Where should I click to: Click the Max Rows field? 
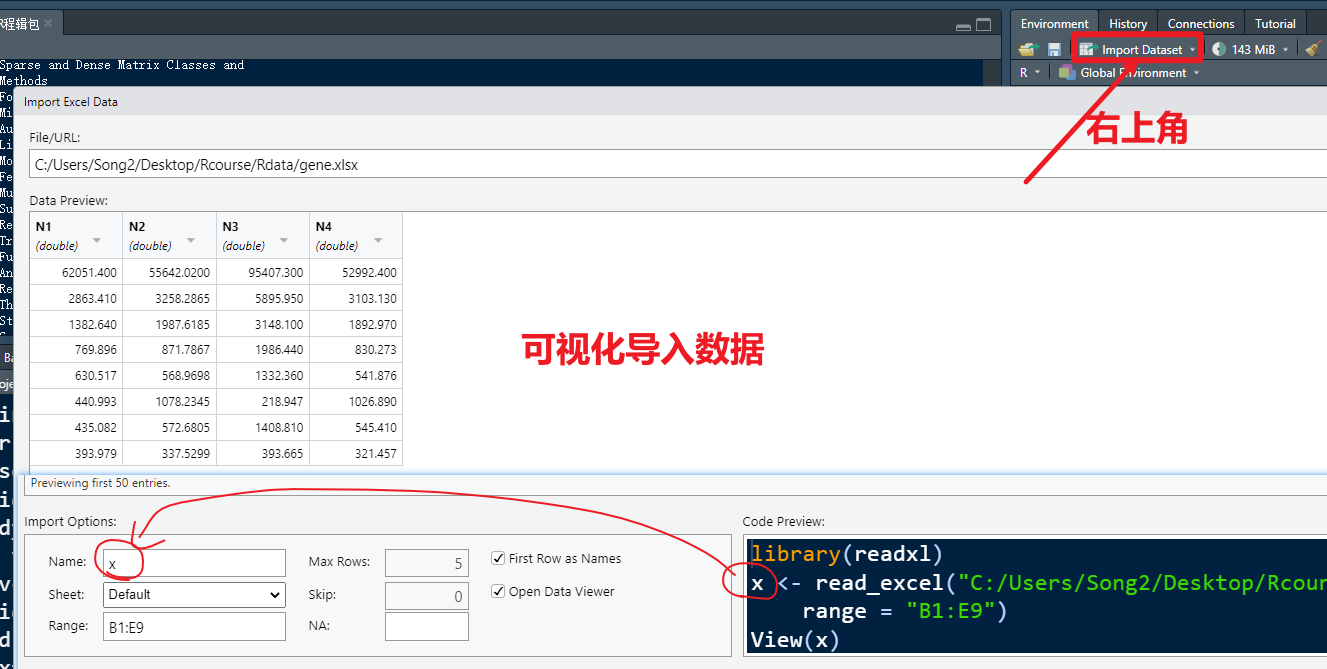pos(427,563)
